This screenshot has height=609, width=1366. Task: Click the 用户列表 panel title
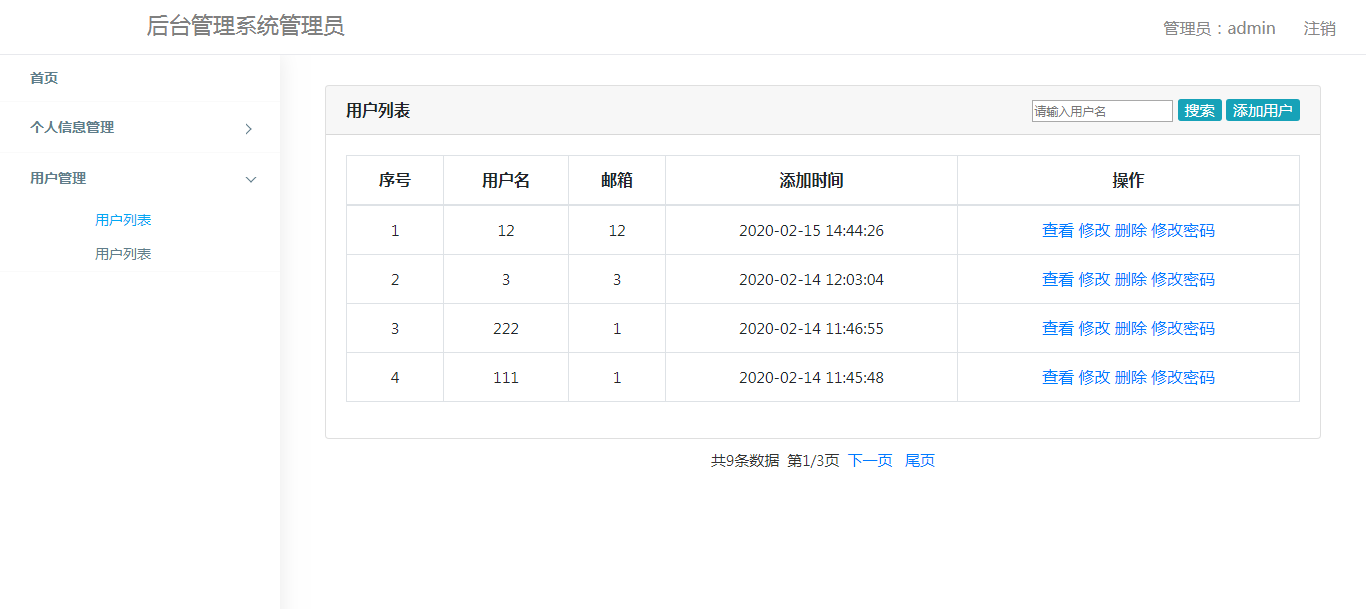[x=377, y=109]
